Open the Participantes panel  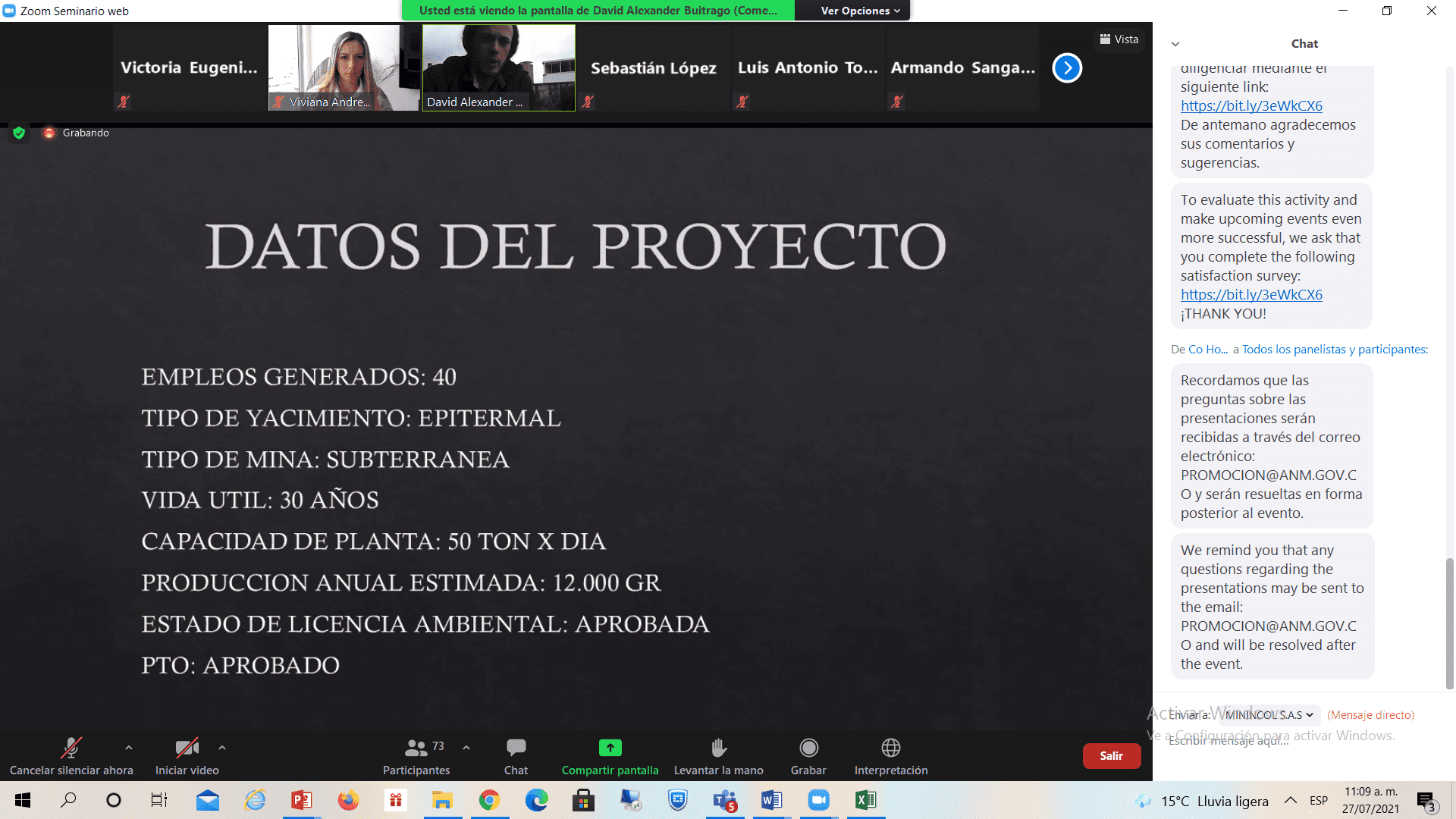(x=416, y=757)
